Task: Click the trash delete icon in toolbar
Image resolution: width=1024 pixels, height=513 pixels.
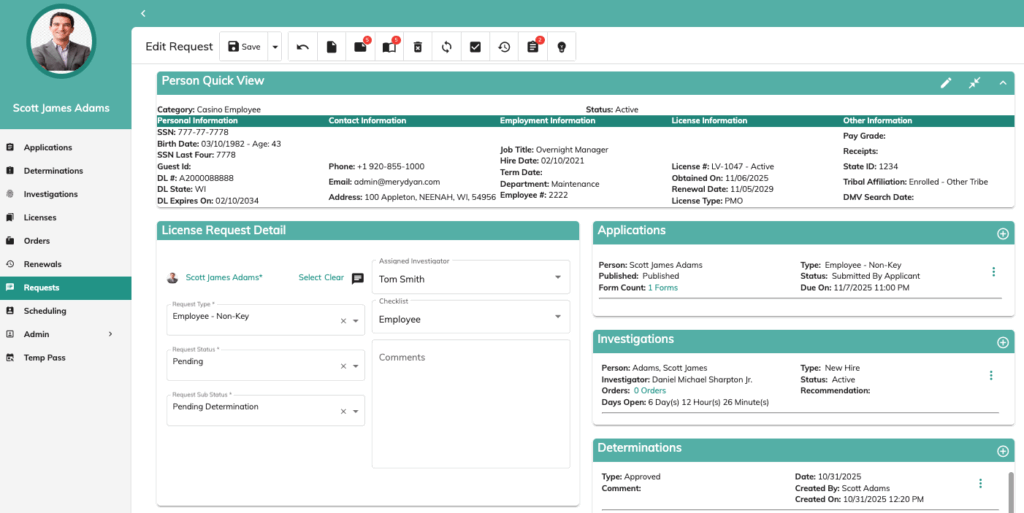Action: click(x=418, y=47)
